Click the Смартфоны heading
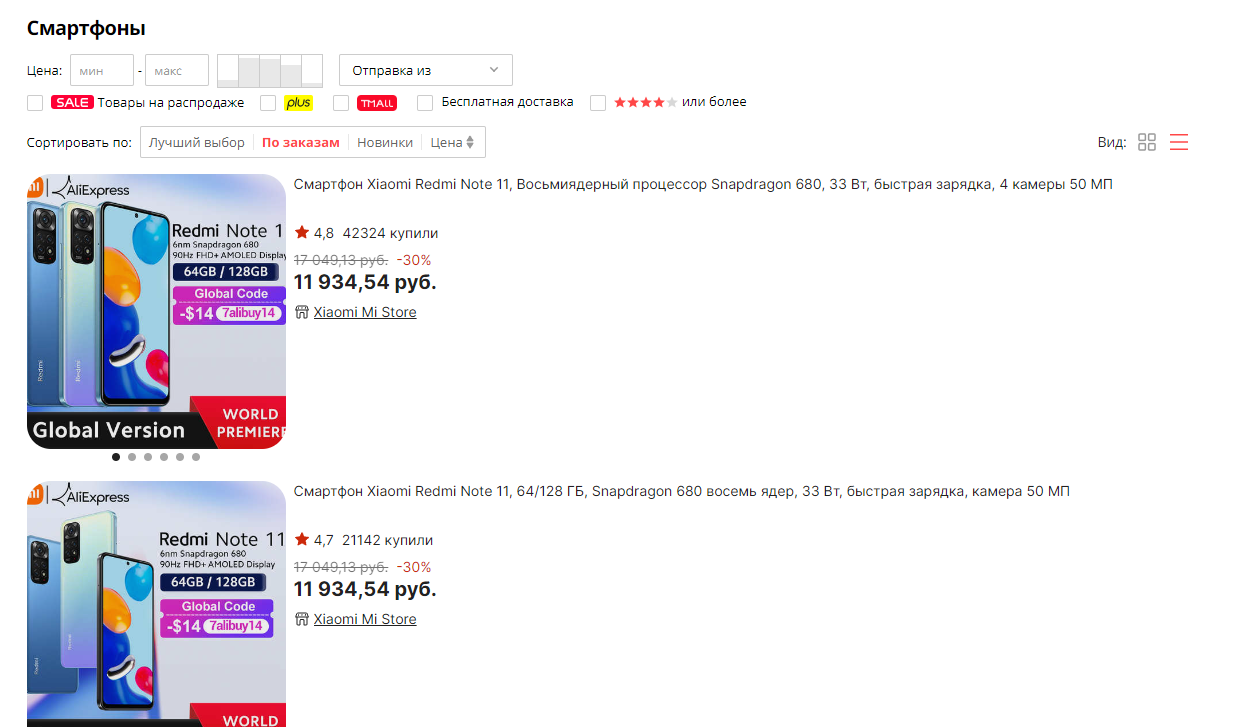 (x=86, y=28)
